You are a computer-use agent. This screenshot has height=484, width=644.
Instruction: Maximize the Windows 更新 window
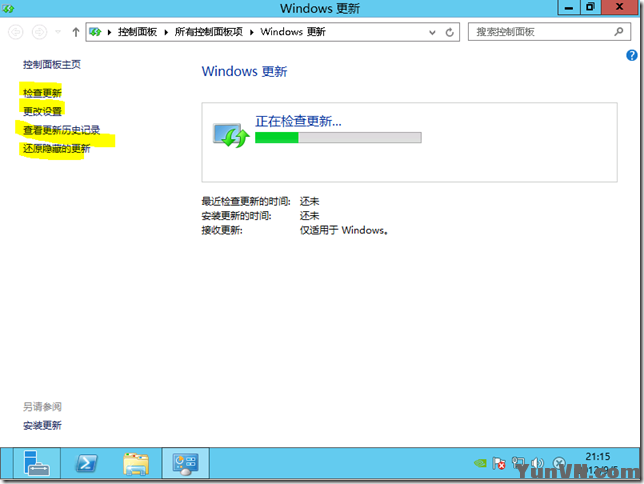point(590,7)
